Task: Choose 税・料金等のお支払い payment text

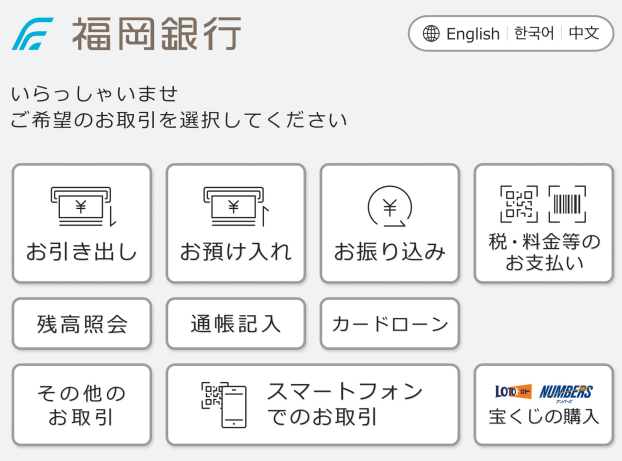Action: (x=543, y=253)
